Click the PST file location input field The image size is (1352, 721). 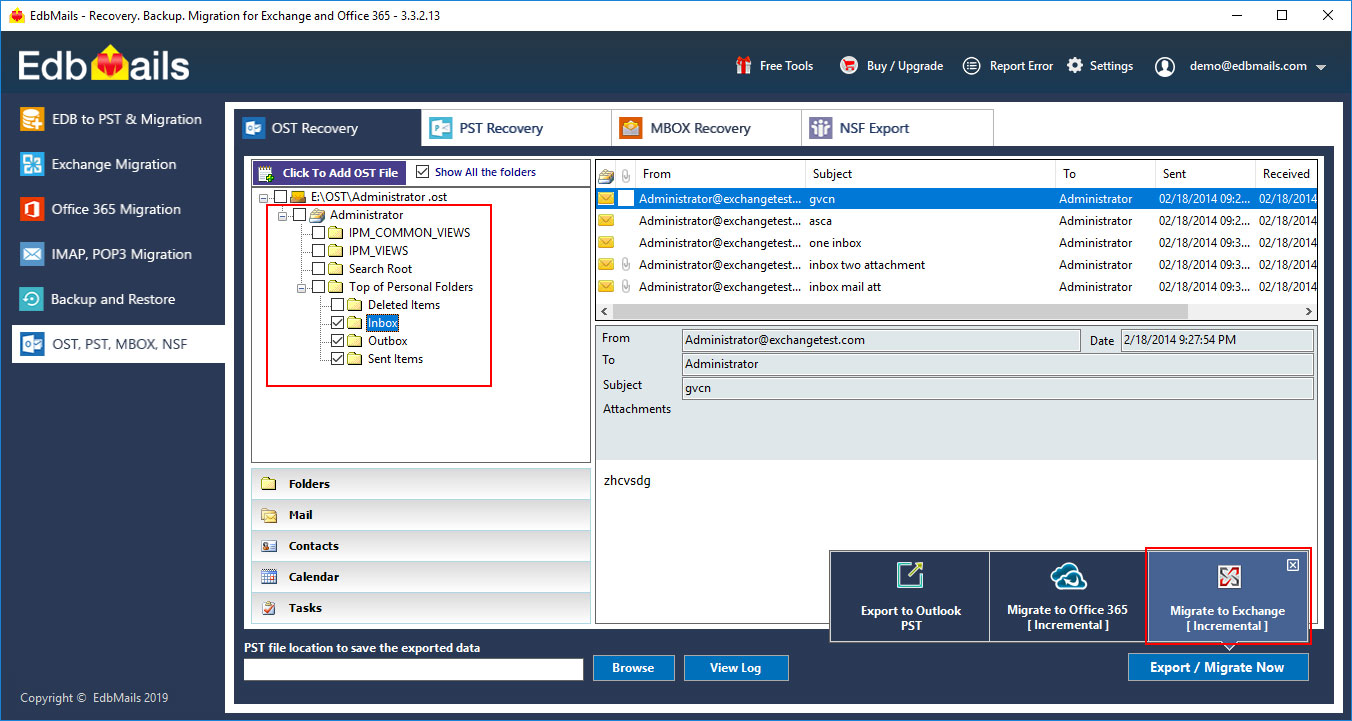(x=413, y=669)
